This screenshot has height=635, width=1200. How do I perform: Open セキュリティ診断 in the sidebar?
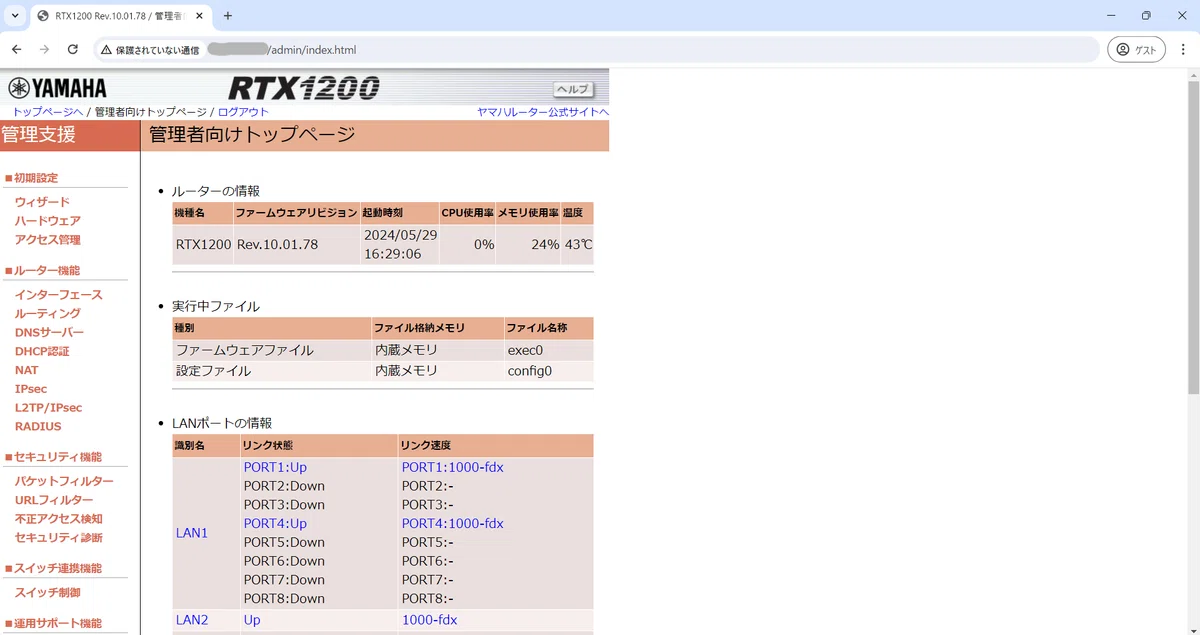point(58,538)
